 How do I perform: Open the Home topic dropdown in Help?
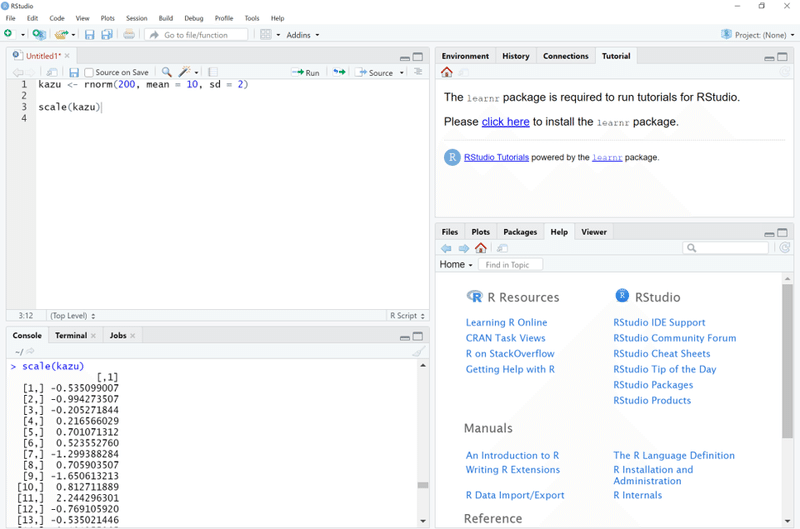pos(456,264)
